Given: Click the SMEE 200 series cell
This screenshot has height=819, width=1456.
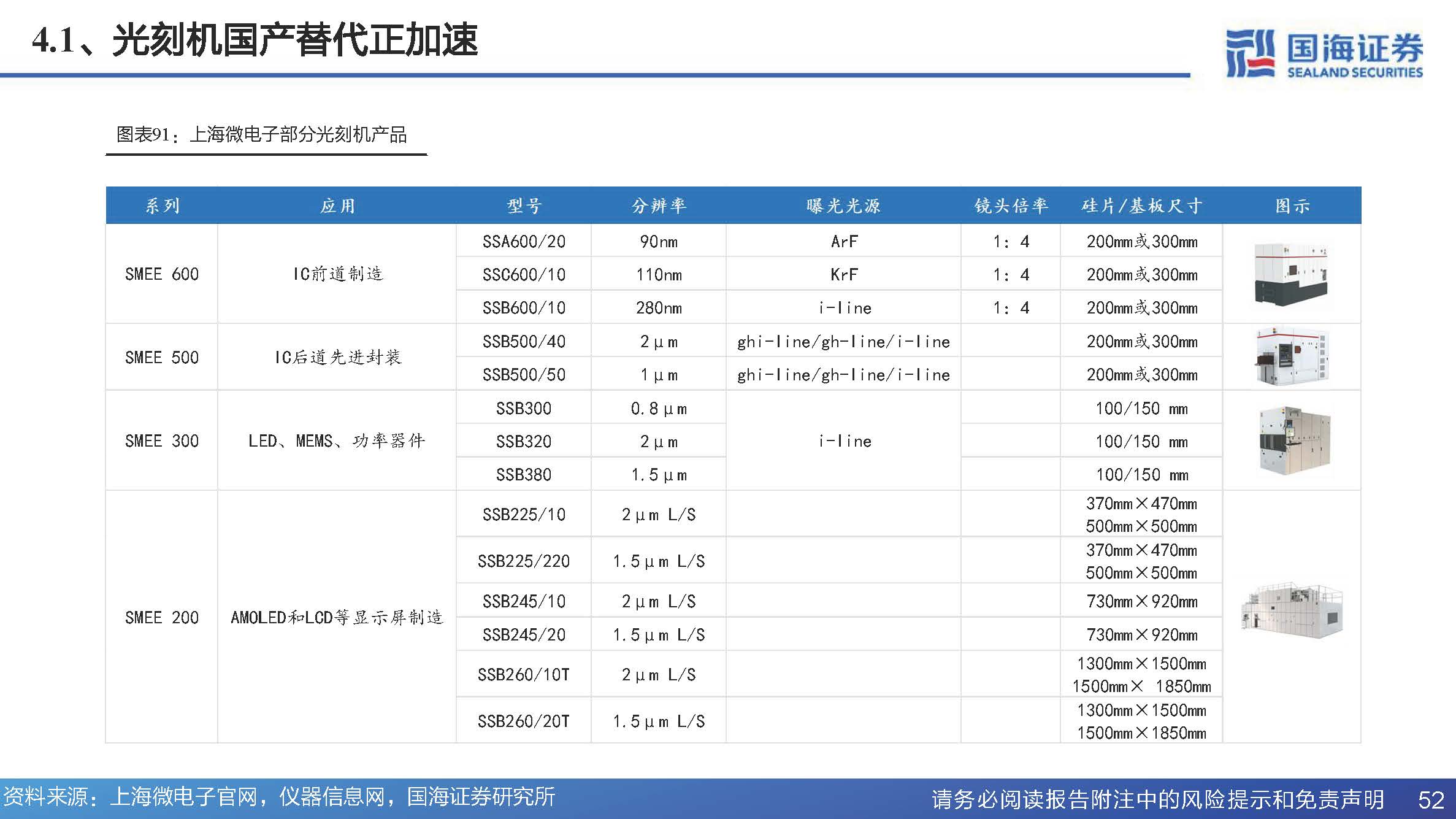Looking at the screenshot, I should pos(162,617).
